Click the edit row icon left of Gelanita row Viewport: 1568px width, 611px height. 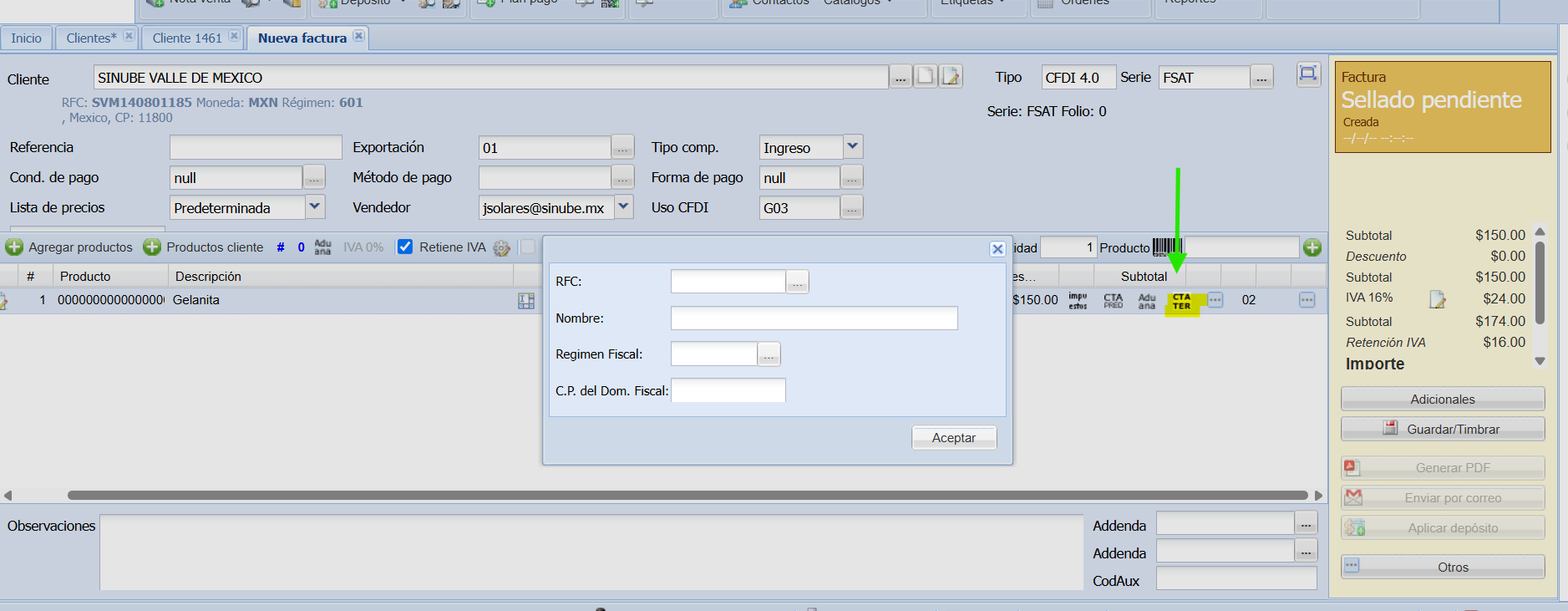(3, 301)
